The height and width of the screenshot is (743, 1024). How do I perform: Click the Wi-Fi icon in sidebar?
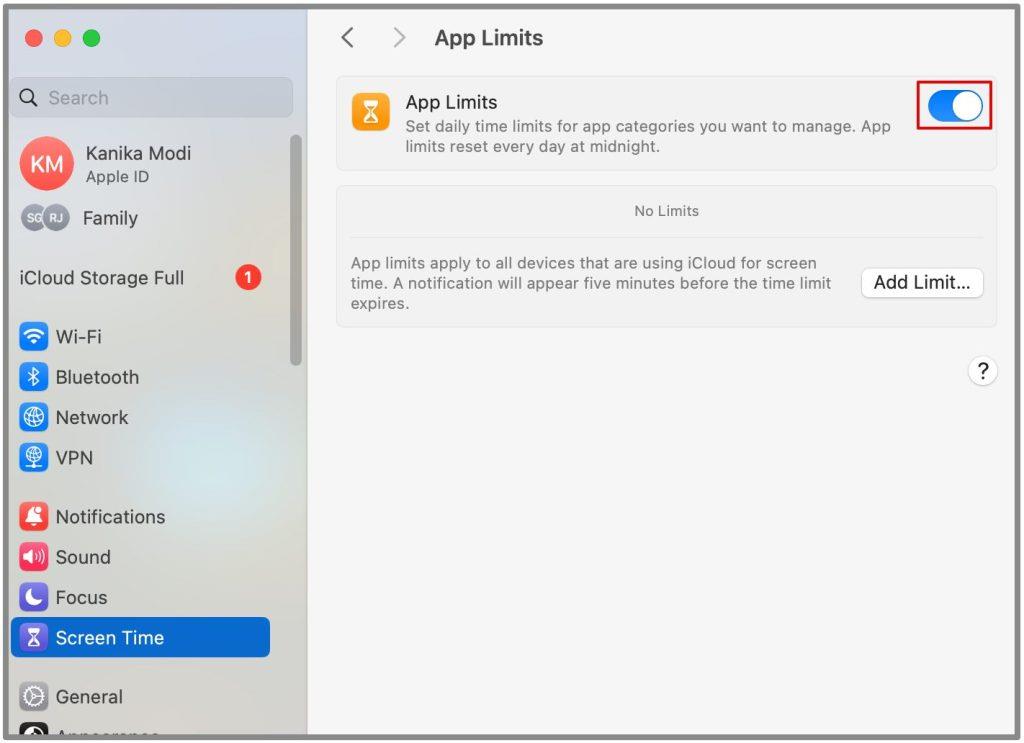coord(33,337)
